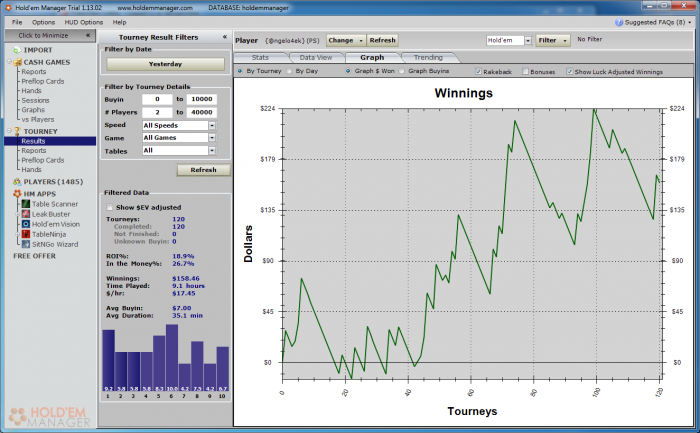Collapse the CASH GAMES tree node
This screenshot has height=433, width=700.
click(x=9, y=62)
